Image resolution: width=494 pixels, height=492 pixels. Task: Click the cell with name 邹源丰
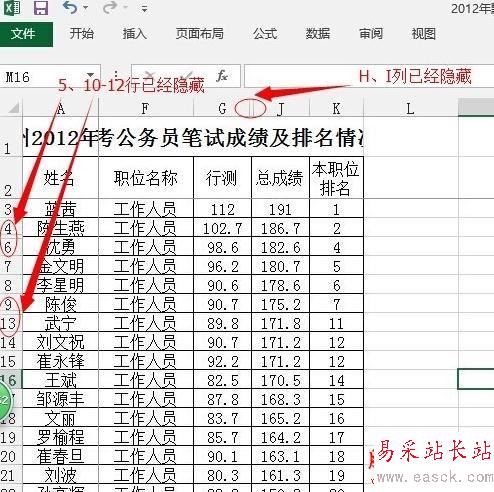click(60, 399)
